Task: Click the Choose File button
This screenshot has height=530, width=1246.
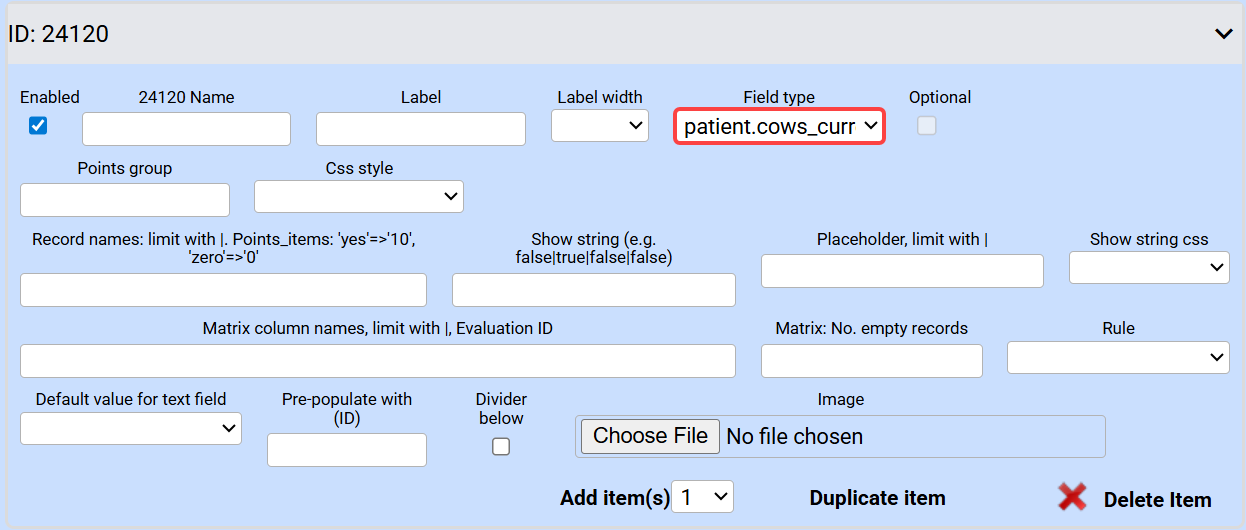Action: [x=650, y=436]
